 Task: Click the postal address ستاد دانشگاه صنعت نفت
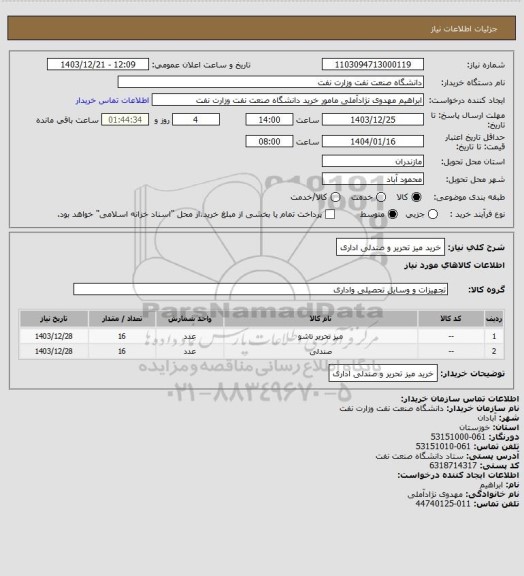[420, 456]
